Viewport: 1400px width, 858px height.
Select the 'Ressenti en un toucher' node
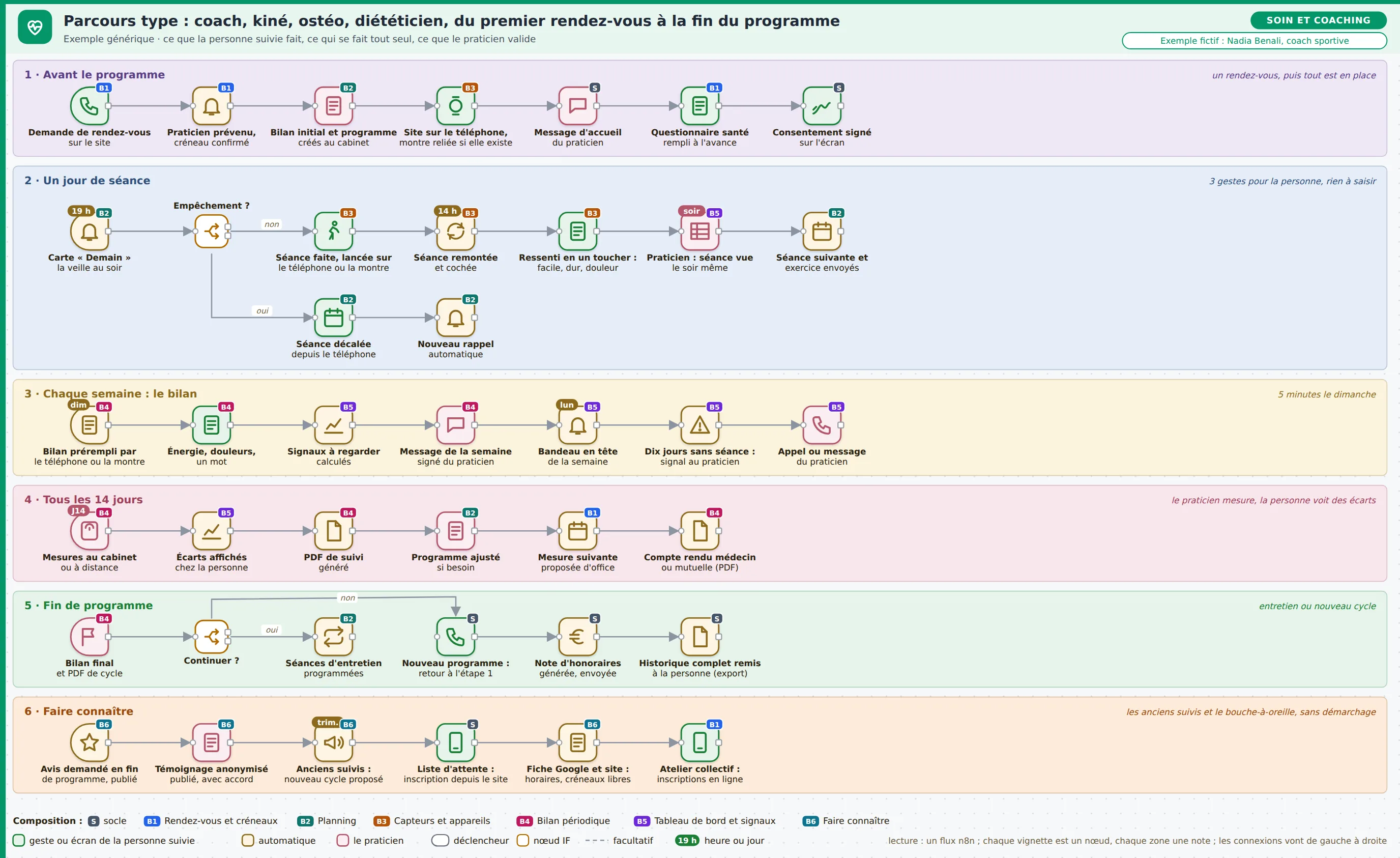point(578,231)
